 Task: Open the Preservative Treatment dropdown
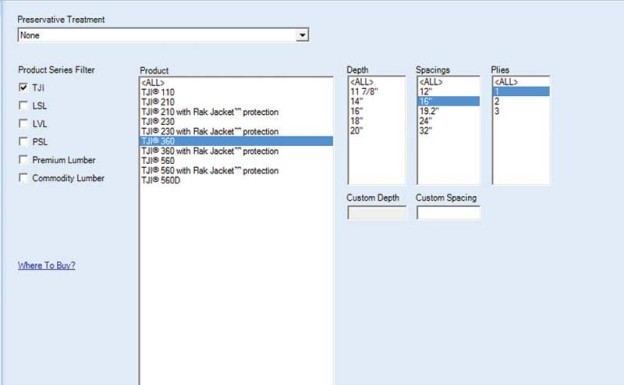point(302,35)
